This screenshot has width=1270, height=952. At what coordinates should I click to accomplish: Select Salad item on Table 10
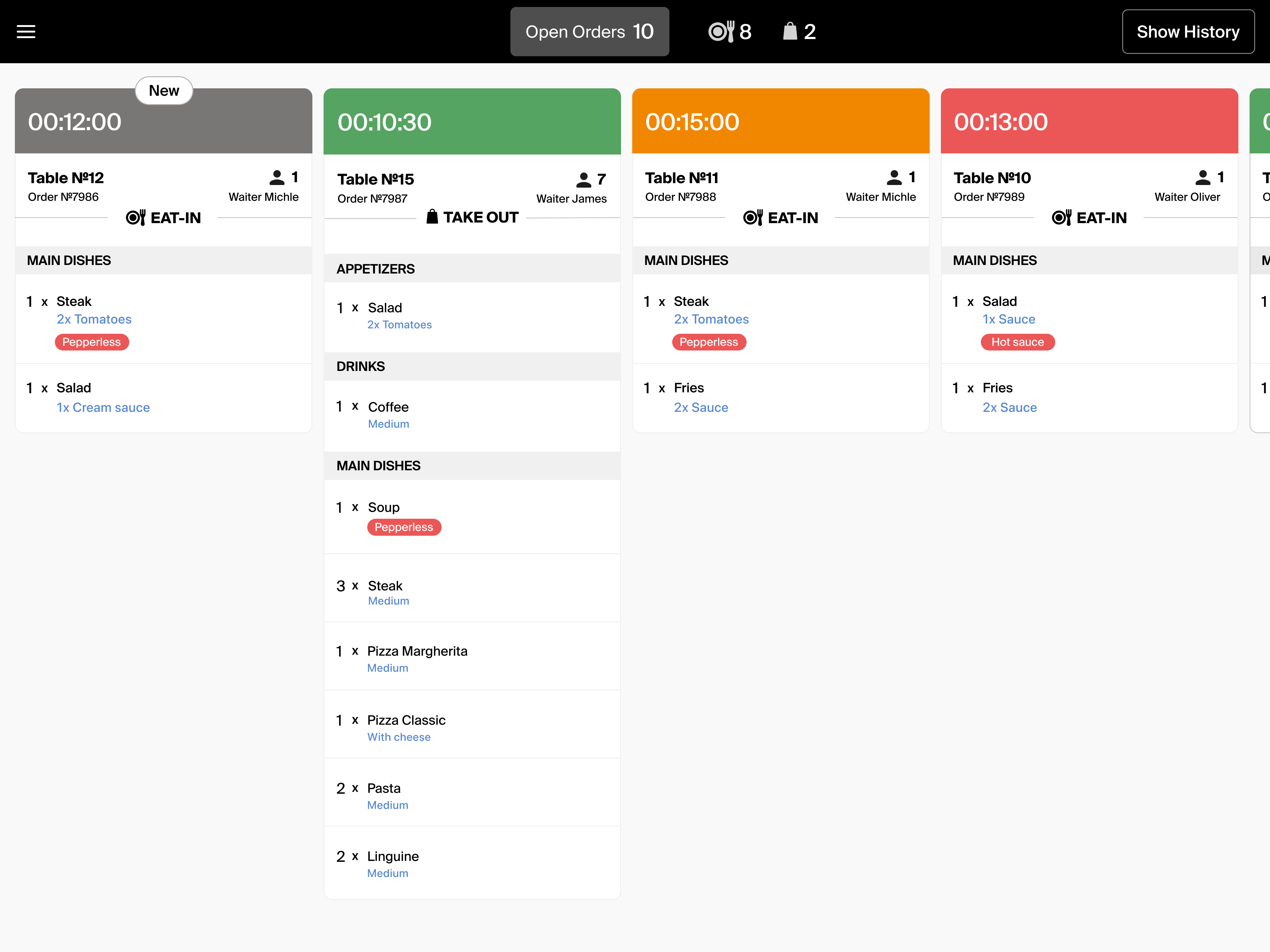point(1089,319)
